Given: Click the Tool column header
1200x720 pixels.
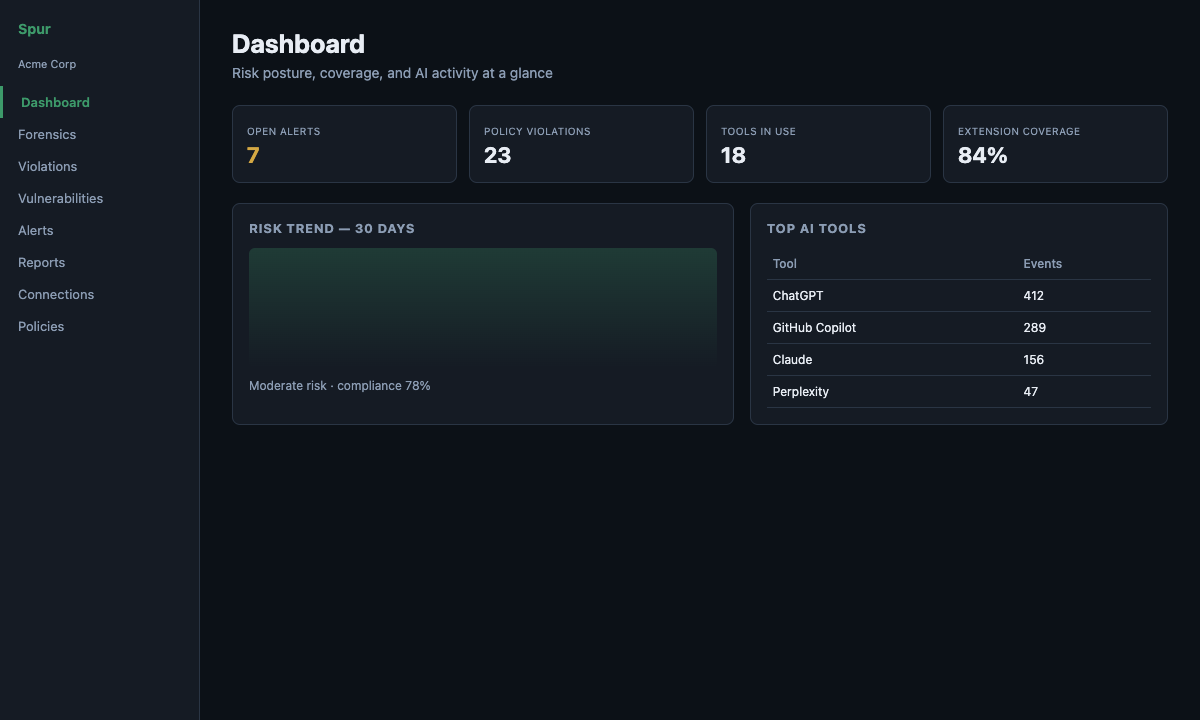Looking at the screenshot, I should click(785, 264).
